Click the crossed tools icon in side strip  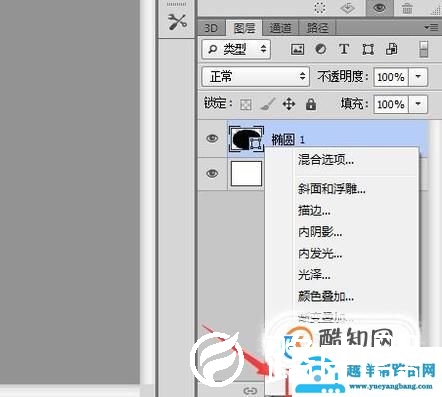click(x=177, y=22)
